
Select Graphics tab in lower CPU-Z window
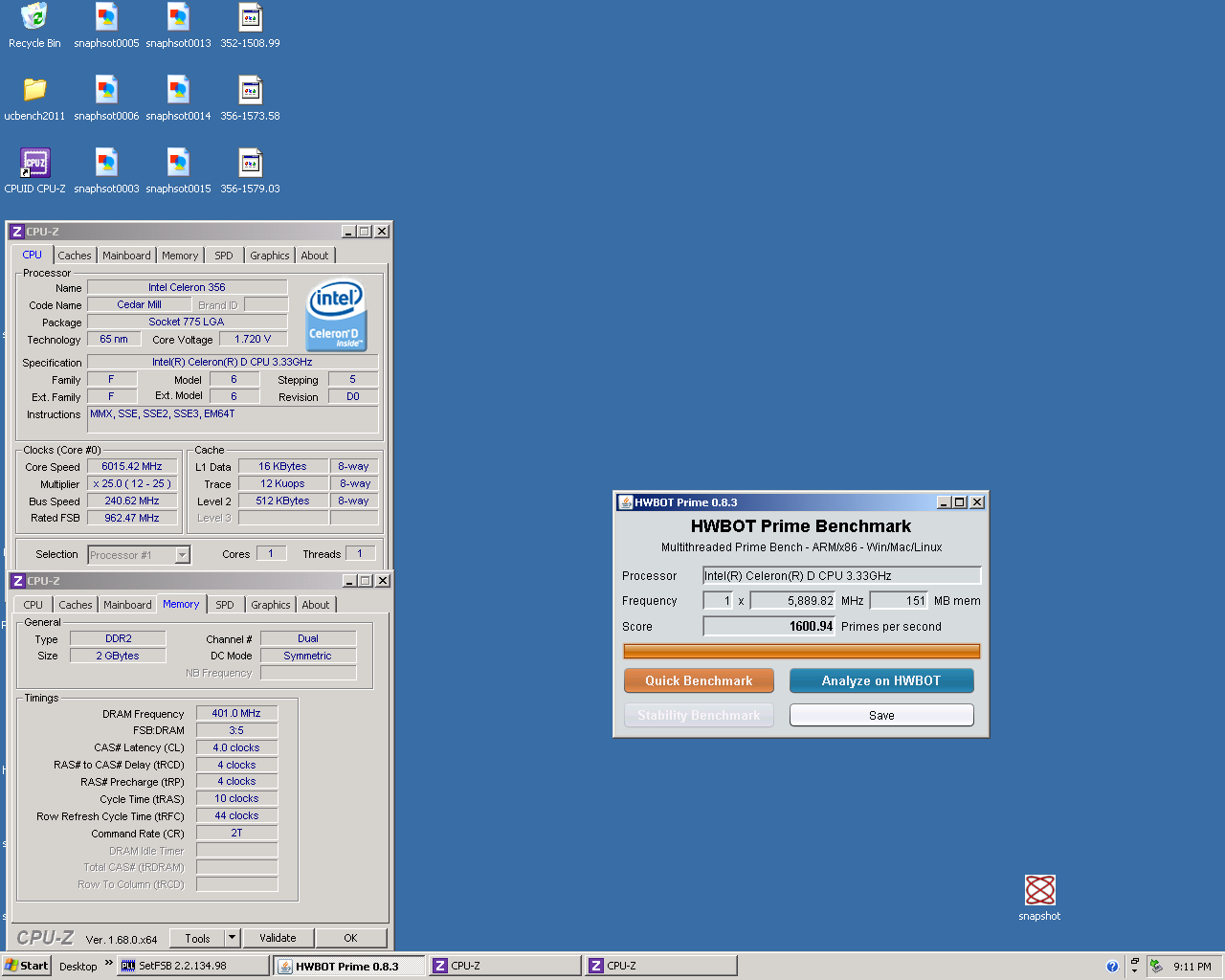pos(271,605)
